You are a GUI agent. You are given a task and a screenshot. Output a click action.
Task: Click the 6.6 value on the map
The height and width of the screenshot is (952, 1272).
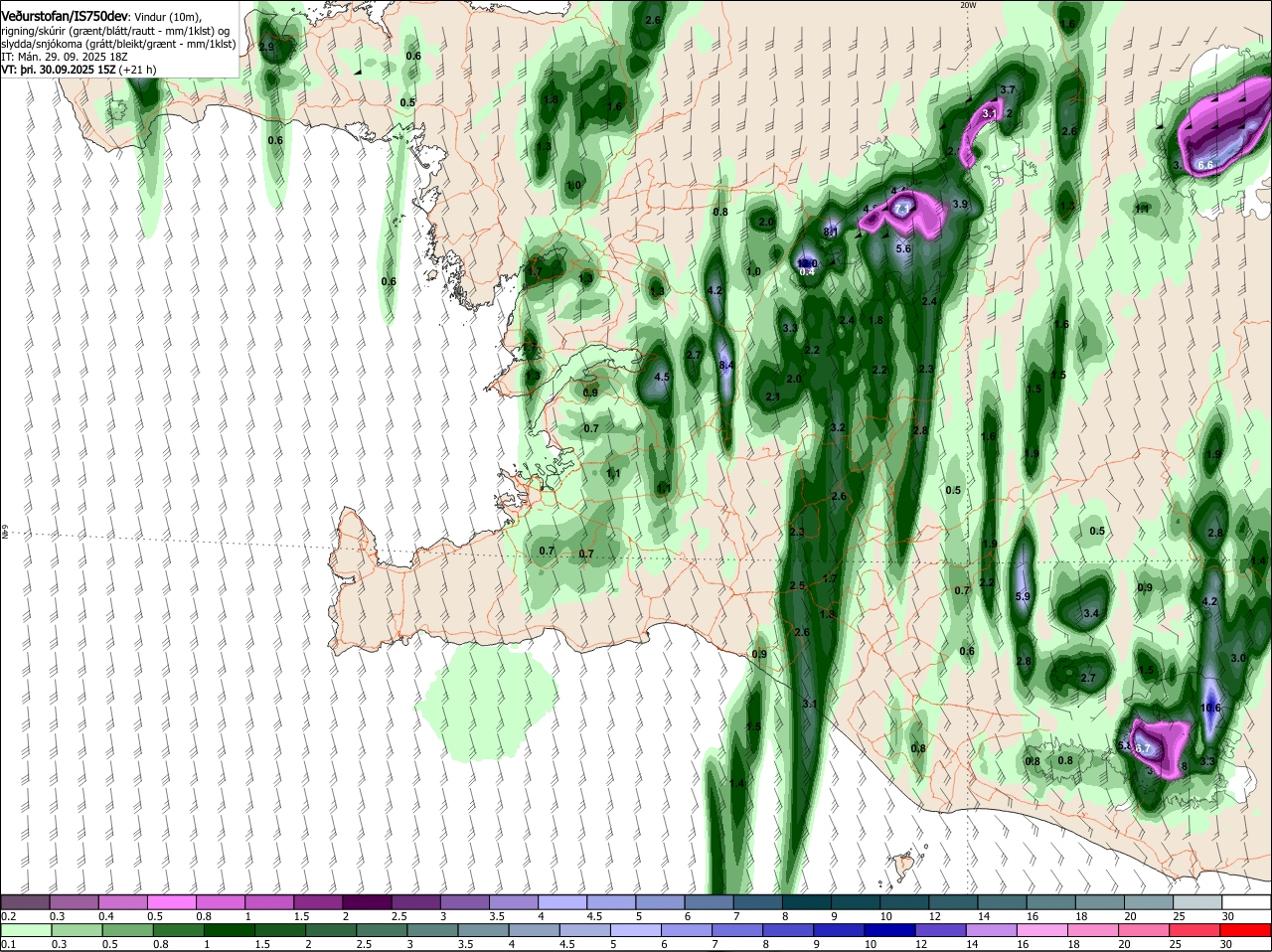1206,165
